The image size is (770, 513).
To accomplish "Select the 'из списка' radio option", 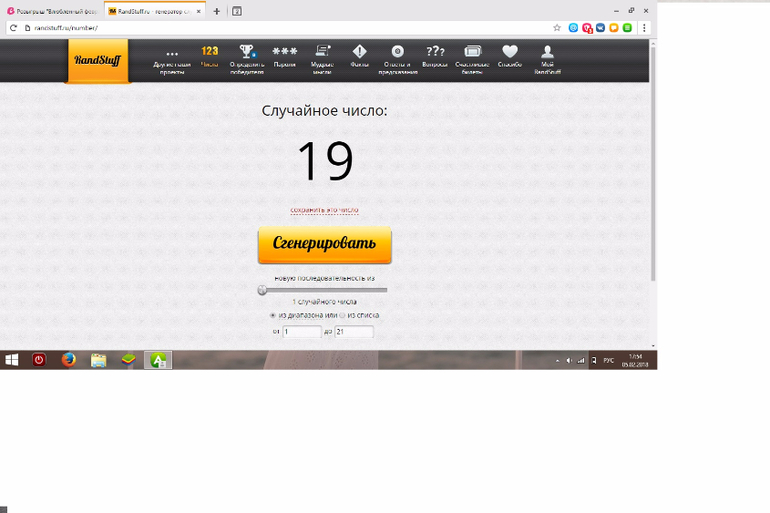I will [x=342, y=316].
